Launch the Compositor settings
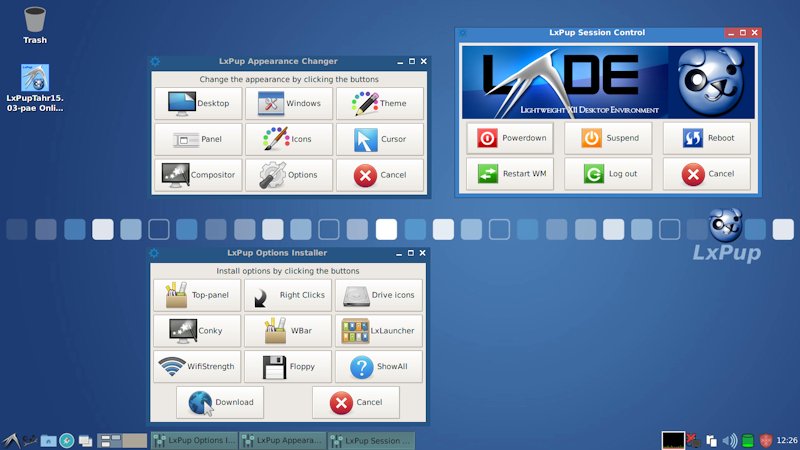Viewport: 800px width, 450px height. pos(198,175)
